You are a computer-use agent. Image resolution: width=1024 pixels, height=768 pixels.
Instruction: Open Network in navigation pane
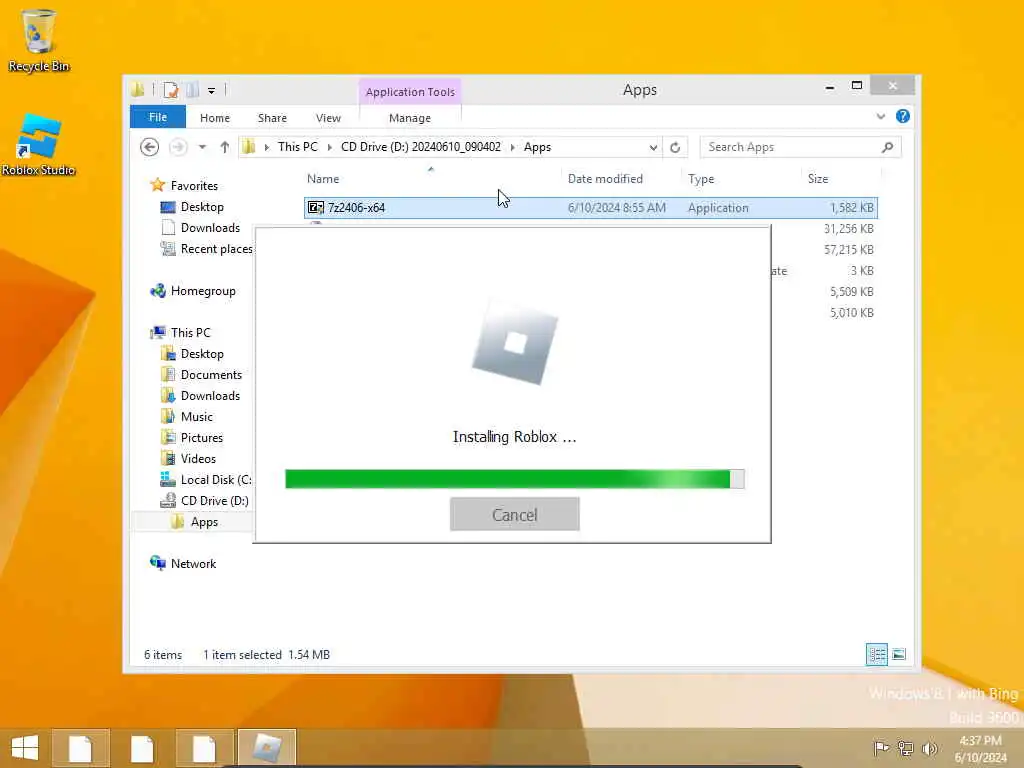193,564
